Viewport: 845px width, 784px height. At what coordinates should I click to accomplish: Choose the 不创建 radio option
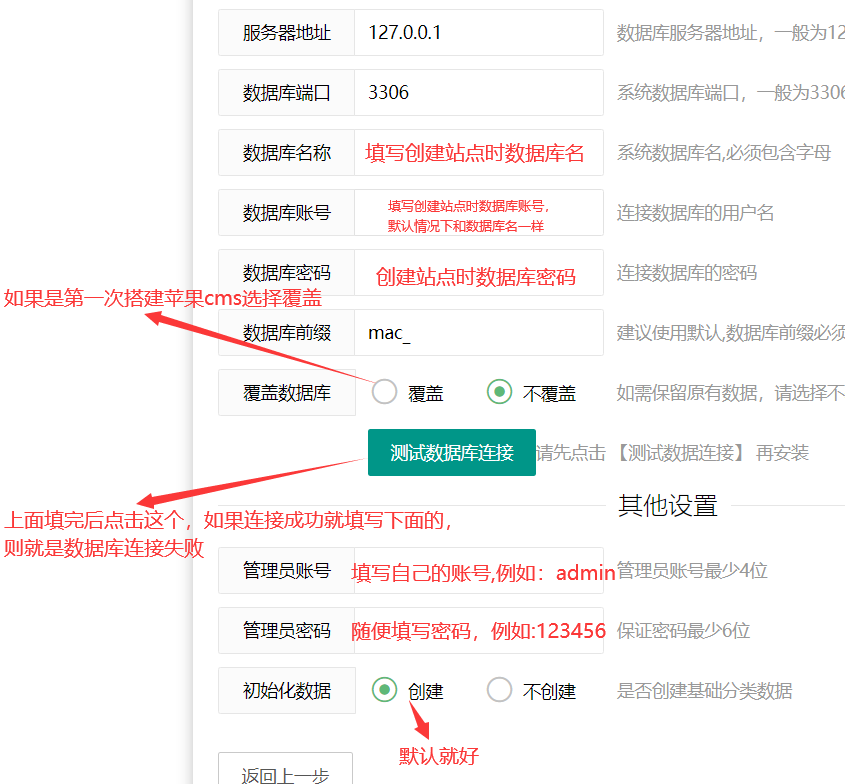[500, 690]
